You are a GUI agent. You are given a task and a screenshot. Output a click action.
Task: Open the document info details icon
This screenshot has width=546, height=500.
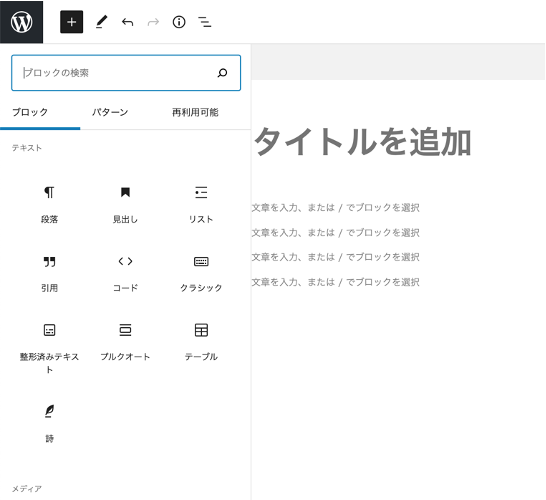tap(179, 22)
